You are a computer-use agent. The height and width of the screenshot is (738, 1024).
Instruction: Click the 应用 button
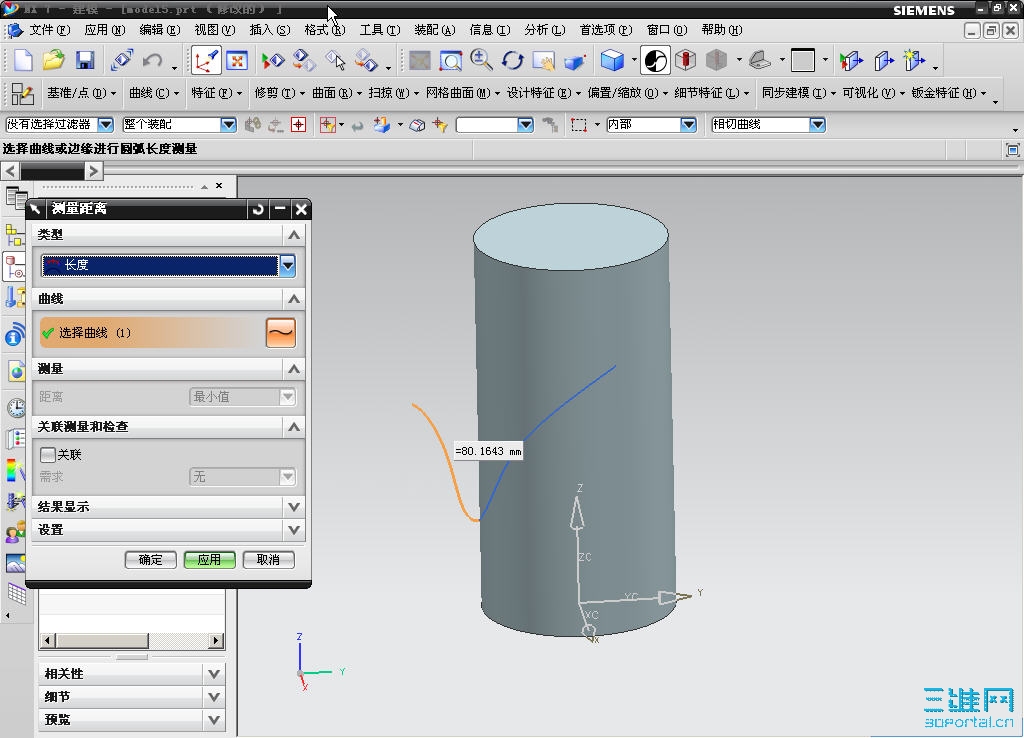[x=209, y=560]
